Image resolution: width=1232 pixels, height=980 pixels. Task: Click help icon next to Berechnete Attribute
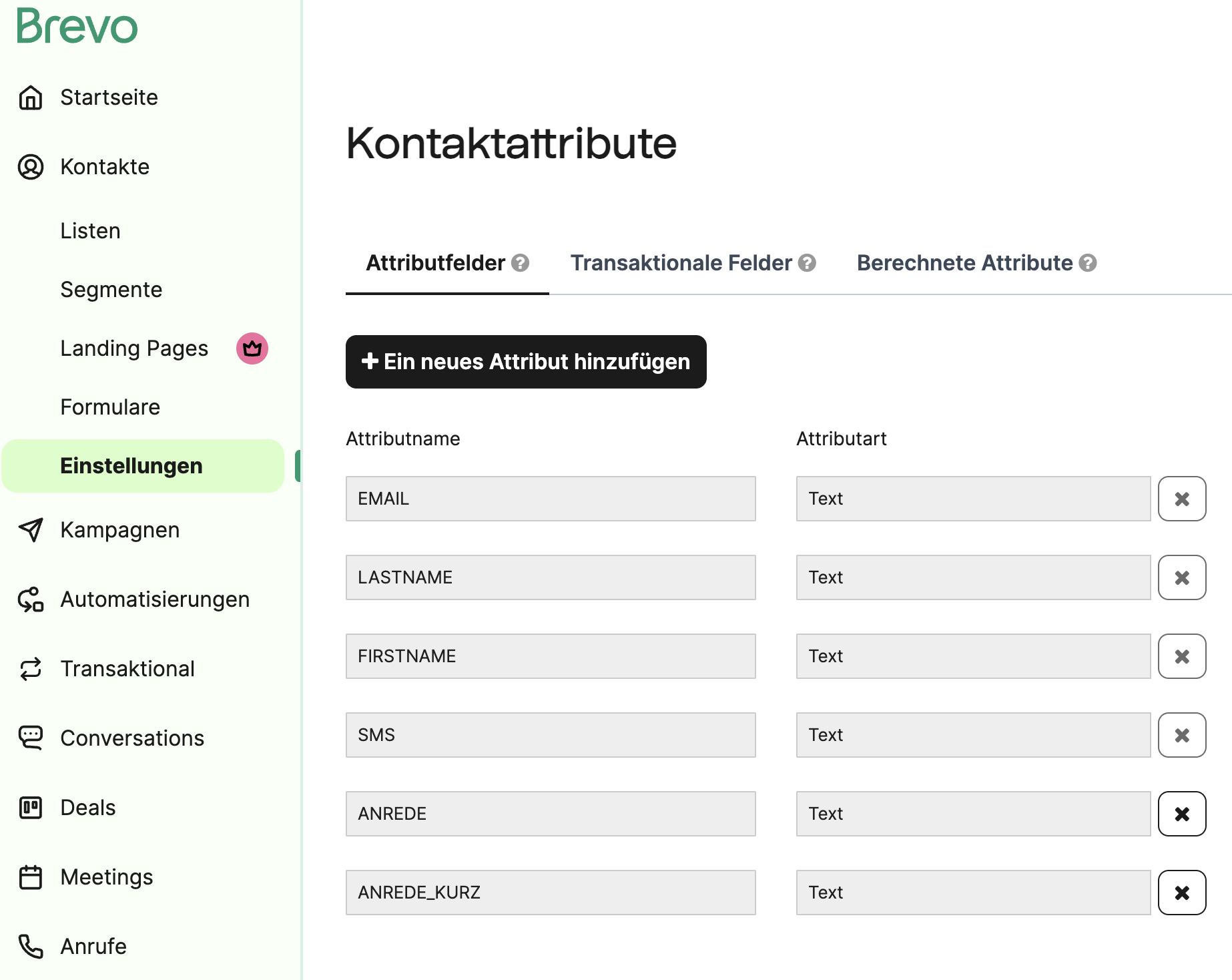click(1088, 263)
